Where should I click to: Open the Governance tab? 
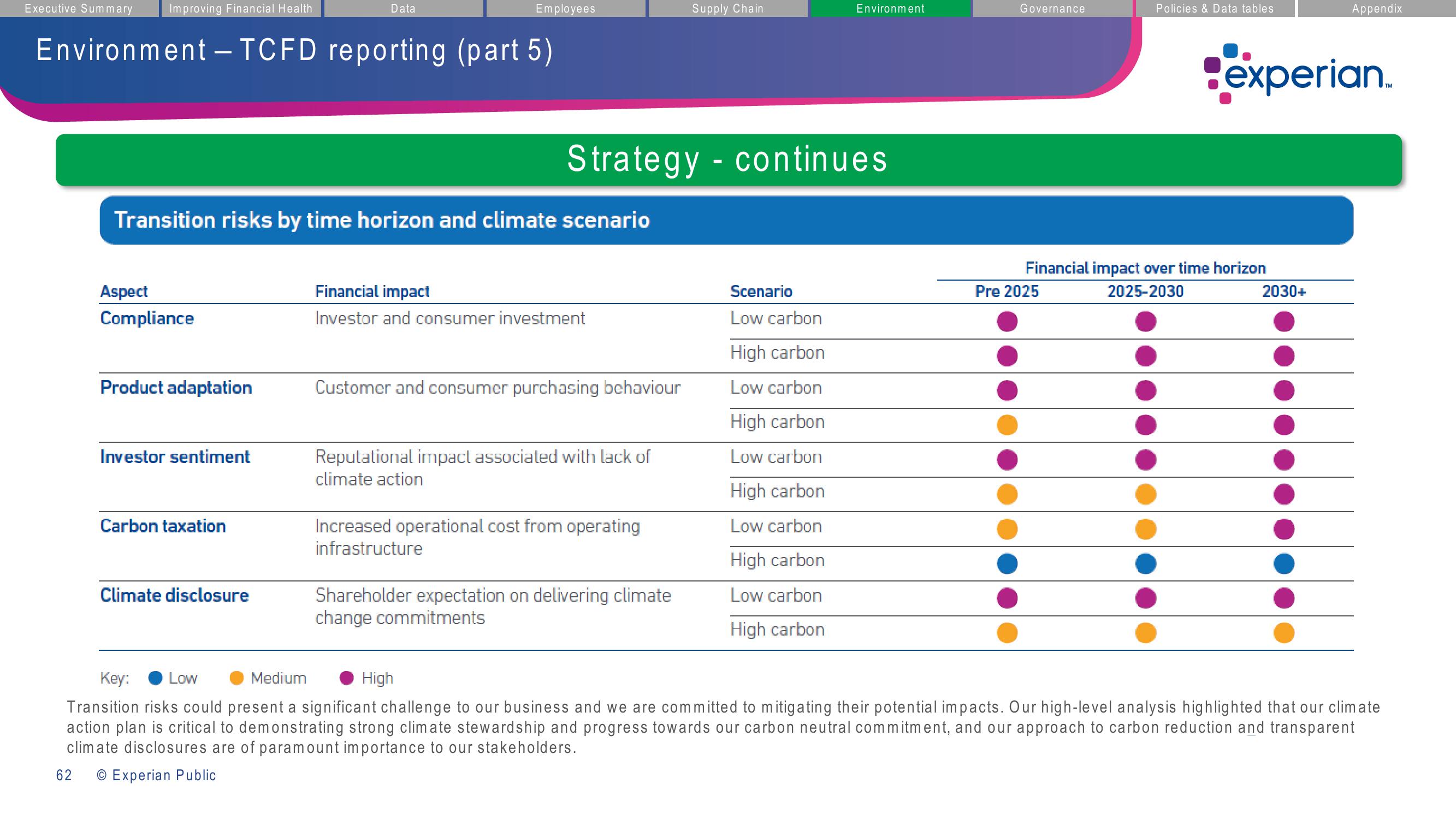1052,9
